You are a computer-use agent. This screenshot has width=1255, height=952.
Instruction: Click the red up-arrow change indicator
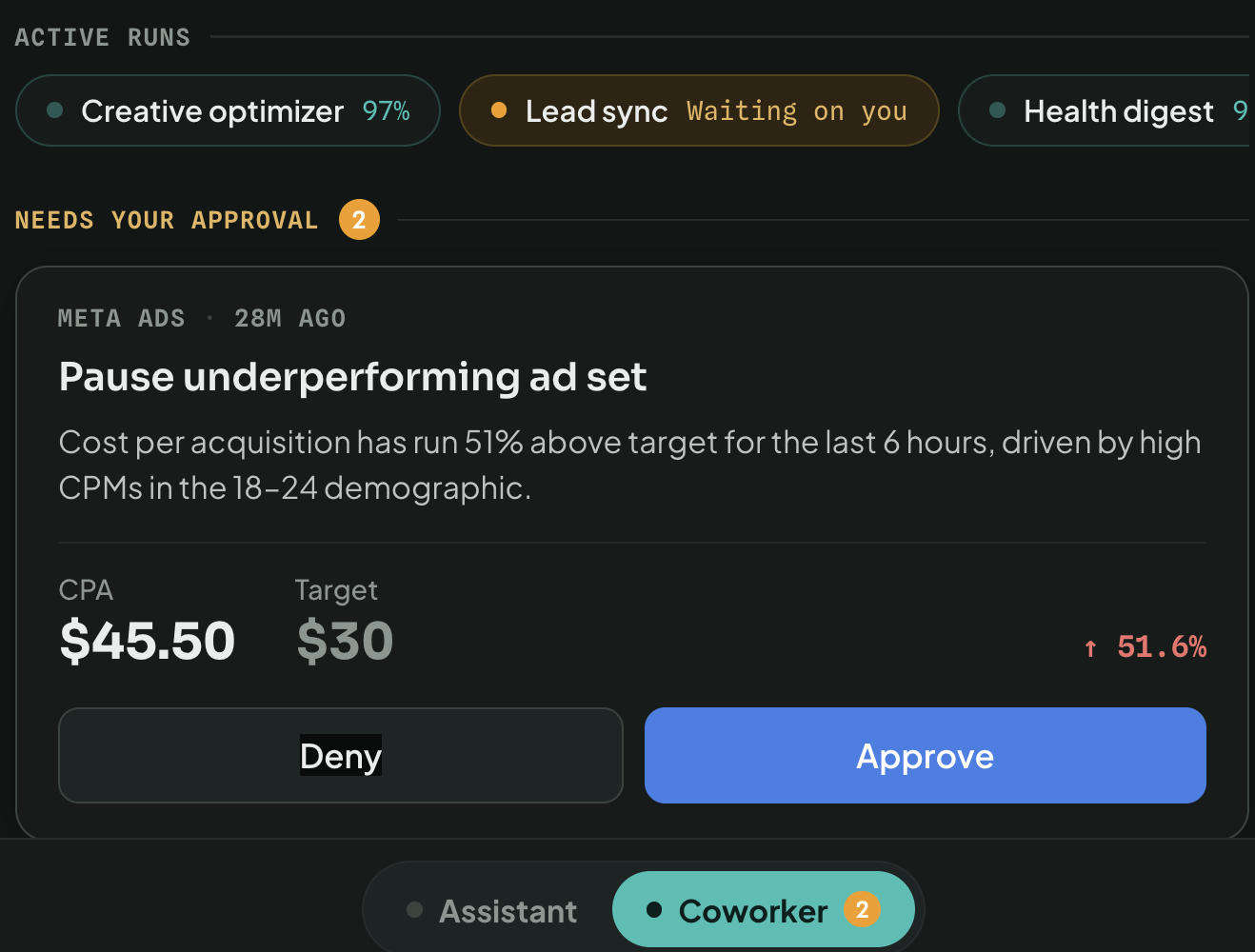pos(1091,648)
